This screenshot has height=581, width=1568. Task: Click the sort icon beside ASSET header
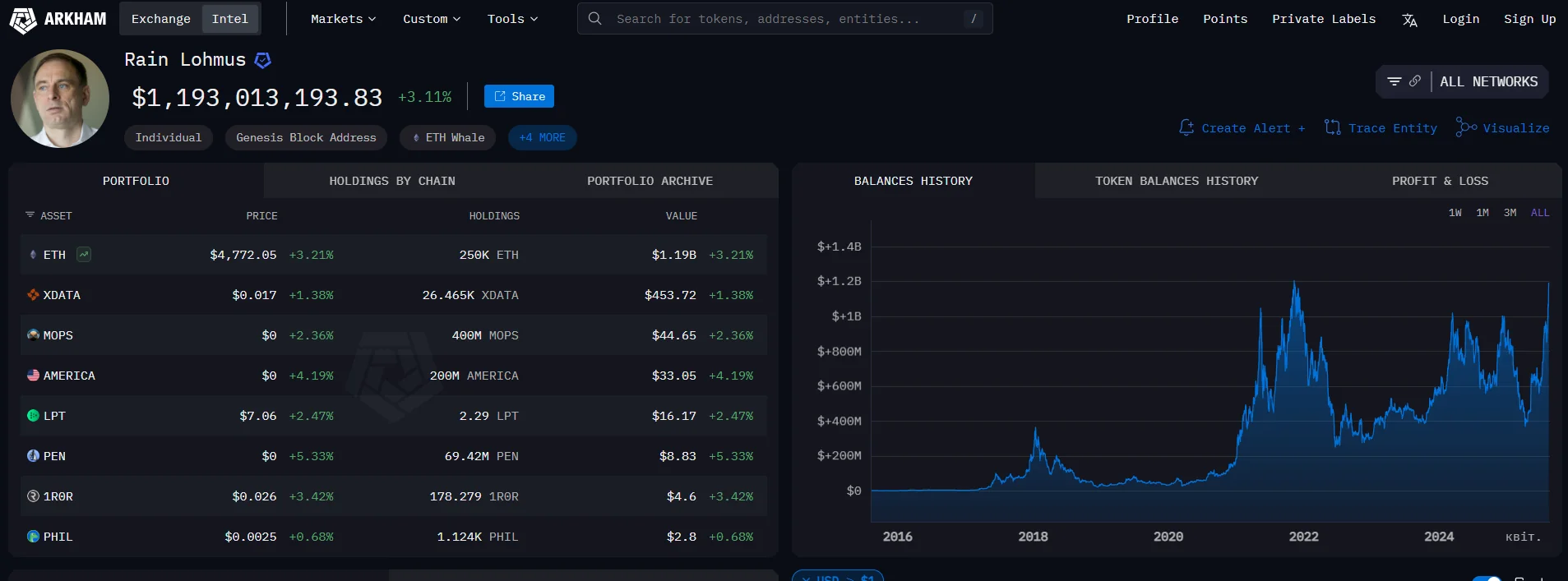(30, 215)
